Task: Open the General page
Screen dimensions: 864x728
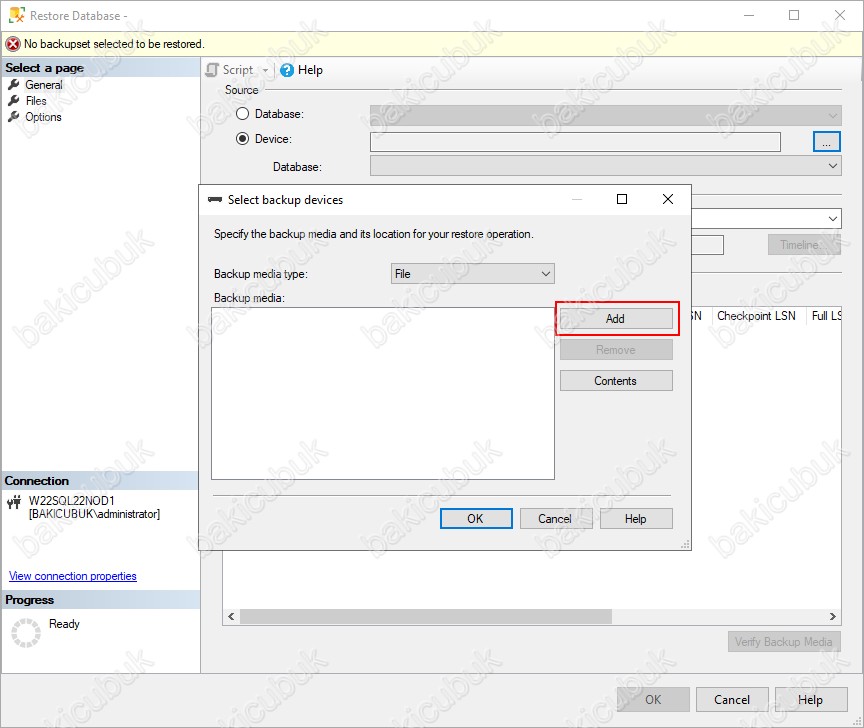Action: 44,85
